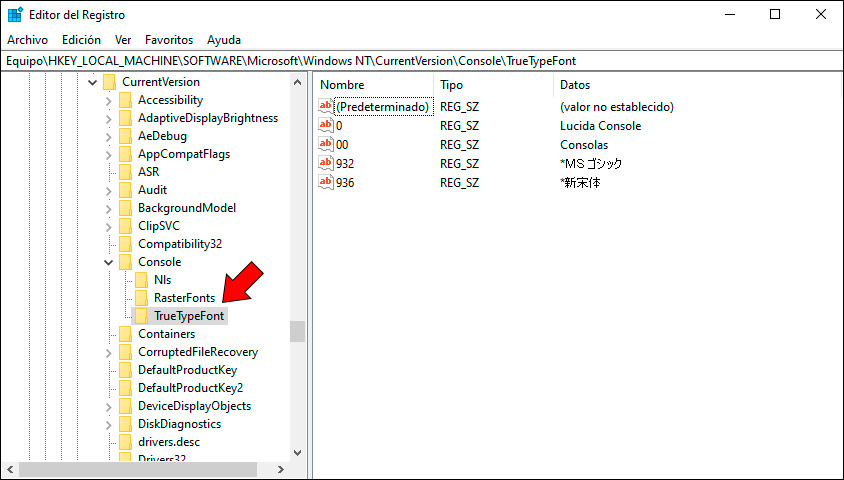Screen dimensions: 844x480
Task: Select the Audit folder icon
Action: coord(125,190)
